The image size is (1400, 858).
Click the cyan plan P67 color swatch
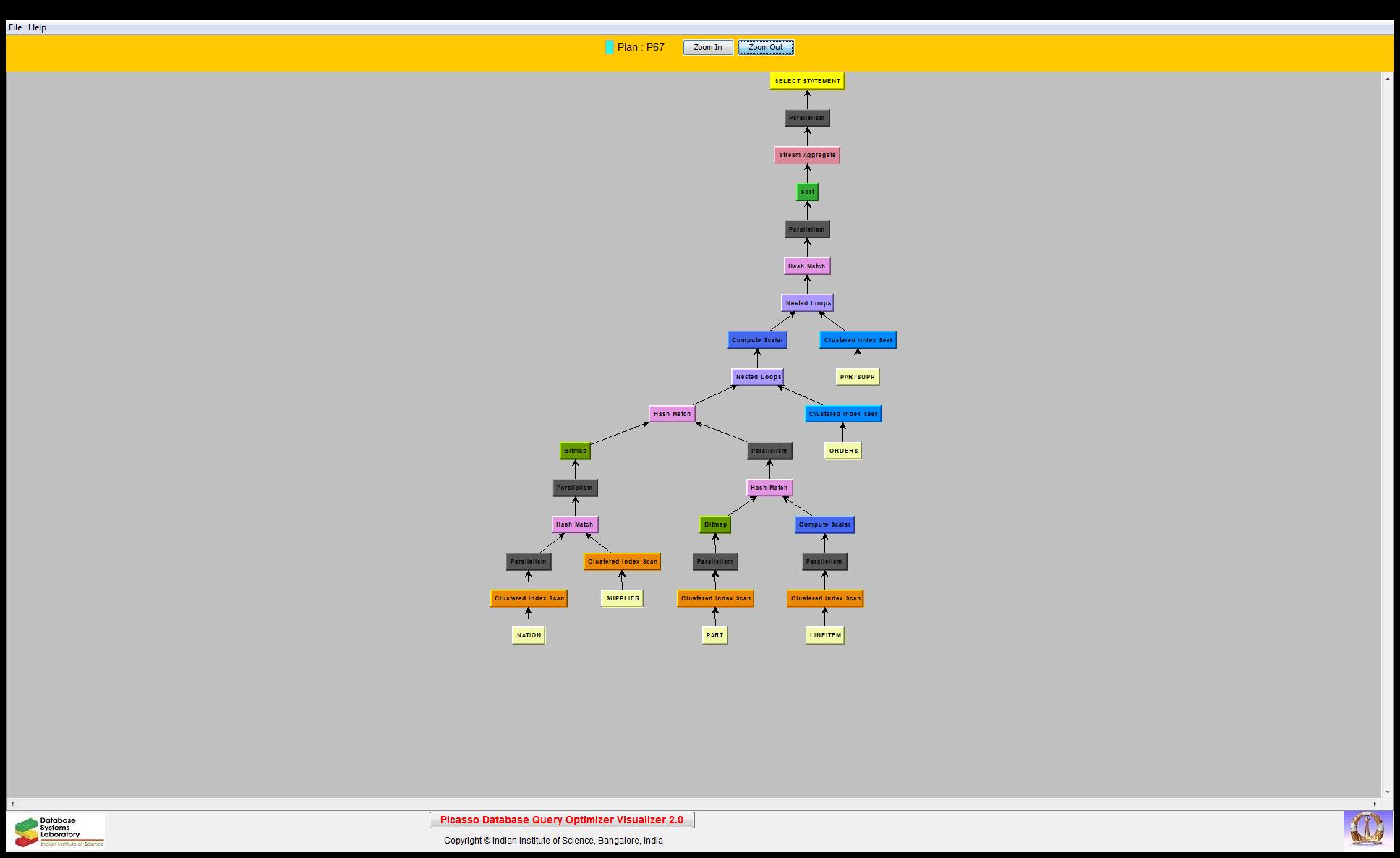click(610, 47)
